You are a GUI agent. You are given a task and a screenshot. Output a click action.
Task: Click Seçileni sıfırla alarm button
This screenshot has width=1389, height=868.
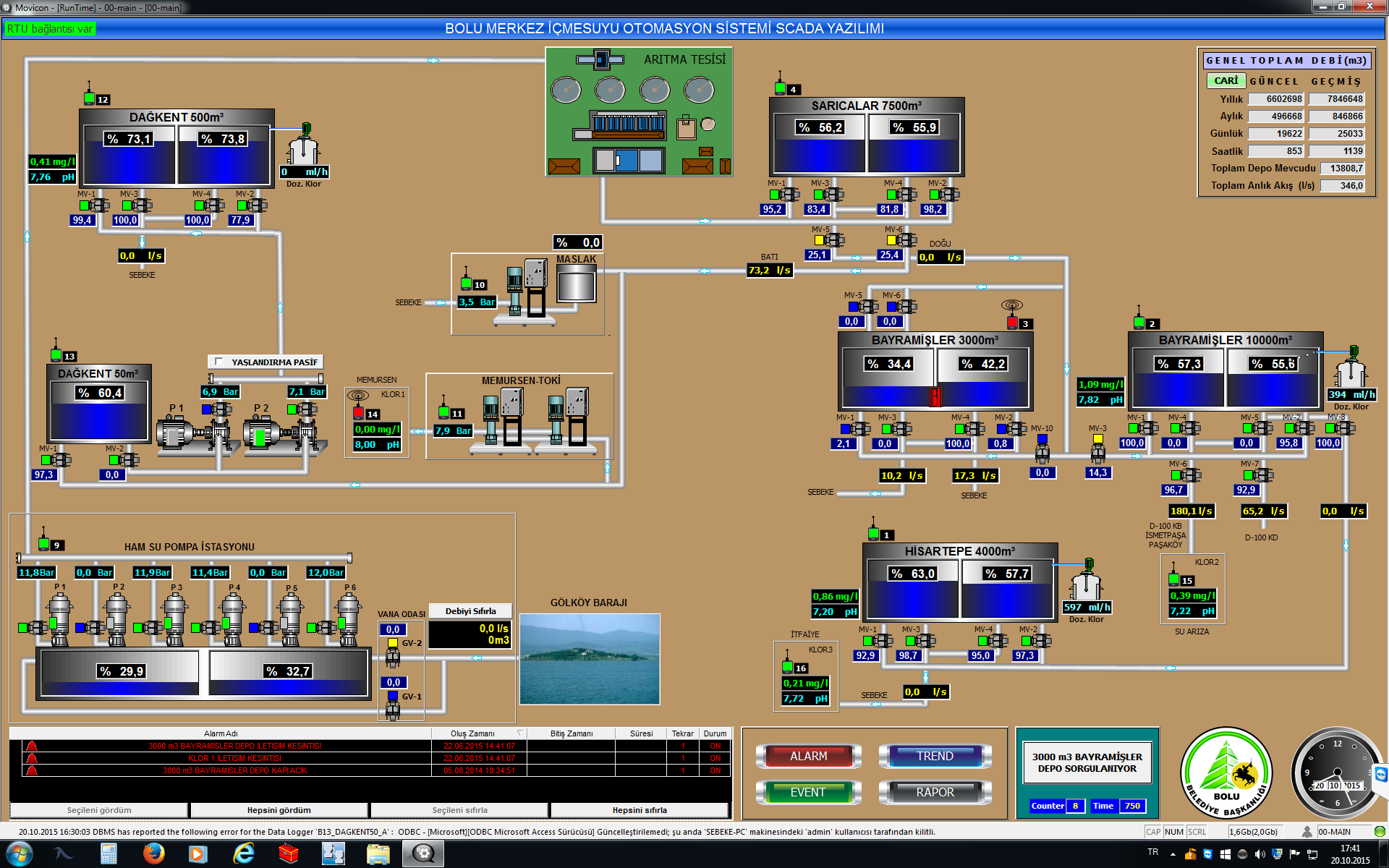[459, 810]
